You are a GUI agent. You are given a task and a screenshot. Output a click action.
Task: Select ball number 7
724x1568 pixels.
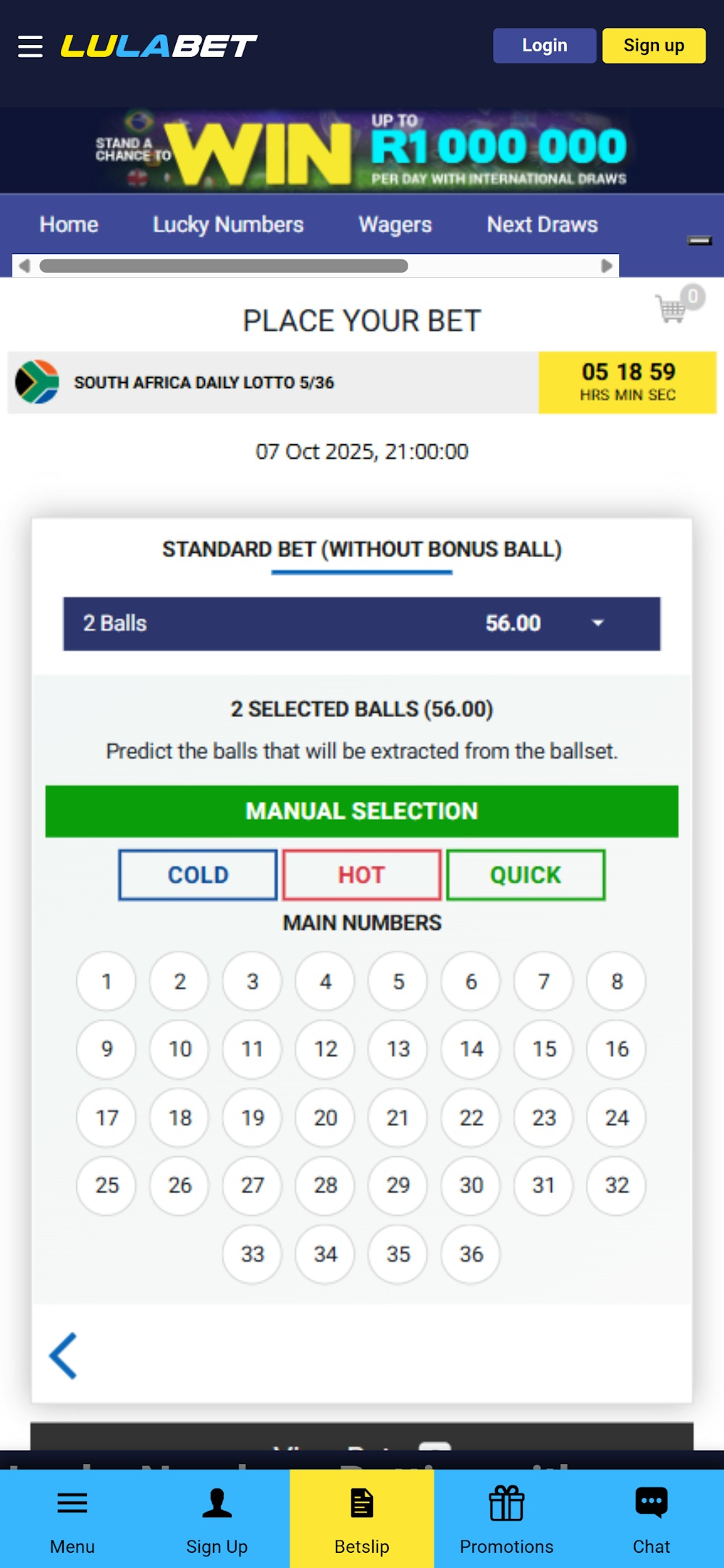tap(544, 981)
